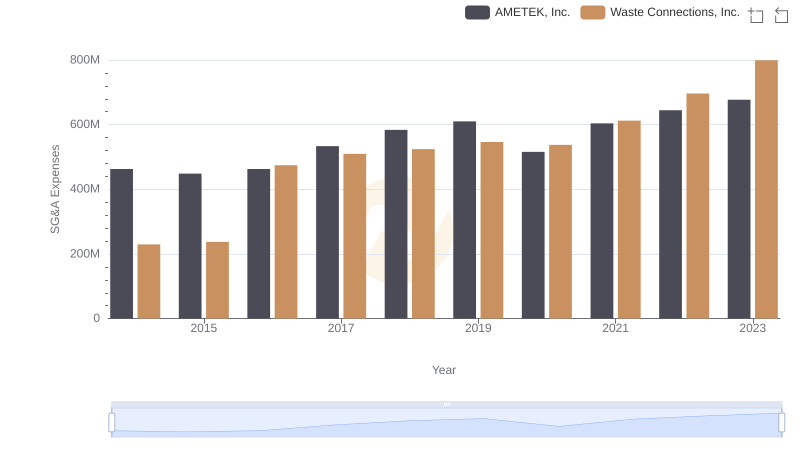Click the y-axis label 200M

85,254
